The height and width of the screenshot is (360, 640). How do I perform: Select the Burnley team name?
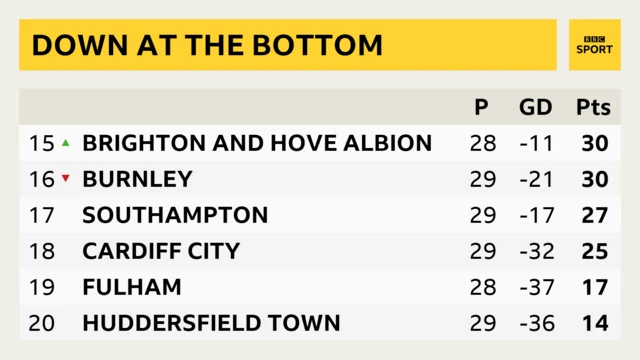138,179
